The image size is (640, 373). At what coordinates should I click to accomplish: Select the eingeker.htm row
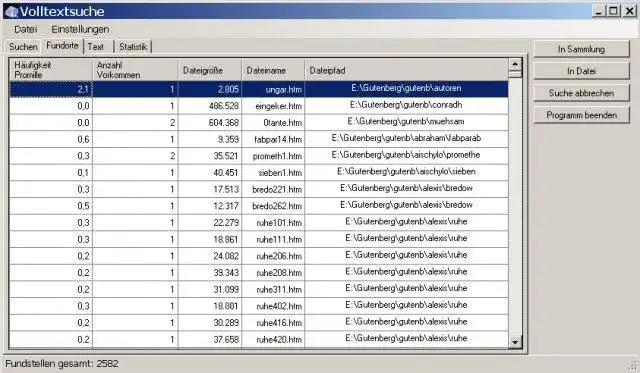click(x=259, y=106)
